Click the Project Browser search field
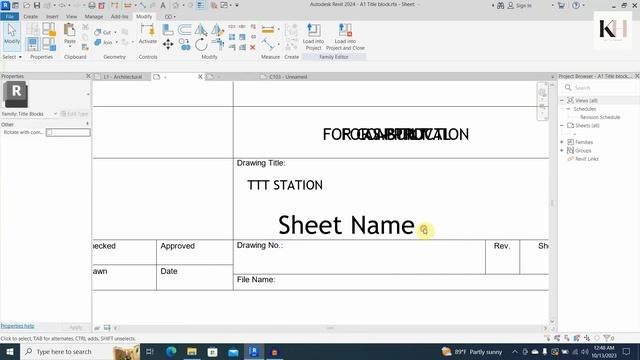 [599, 87]
